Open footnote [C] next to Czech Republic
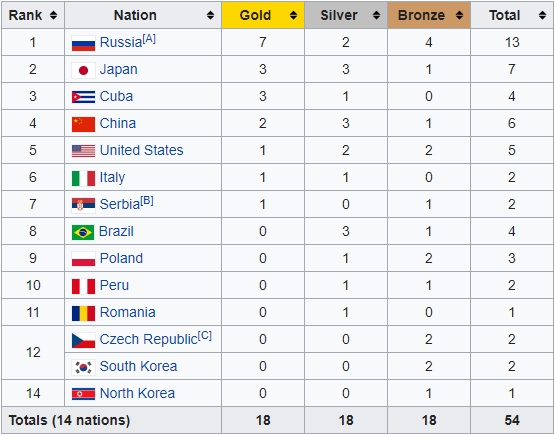This screenshot has width=555, height=435. pos(205,335)
